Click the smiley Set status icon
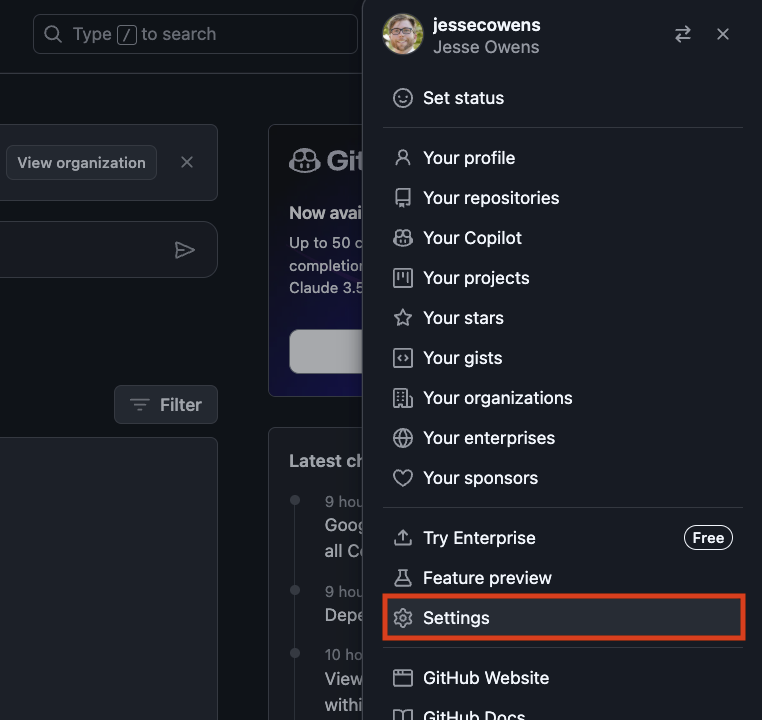The height and width of the screenshot is (720, 762). [403, 98]
